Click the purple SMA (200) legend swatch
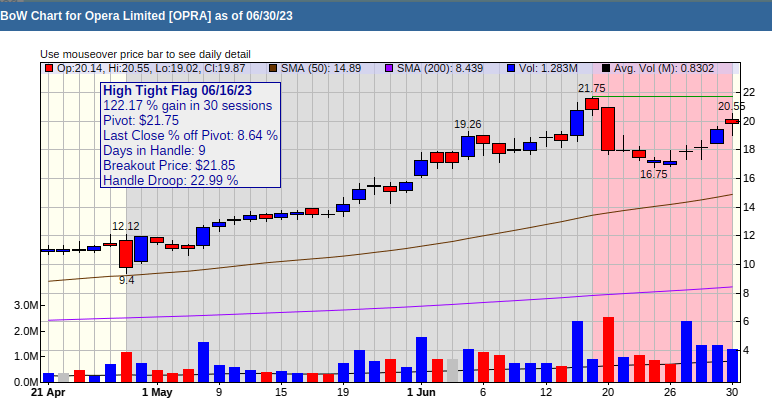Image resolution: width=772 pixels, height=409 pixels. coord(389,68)
